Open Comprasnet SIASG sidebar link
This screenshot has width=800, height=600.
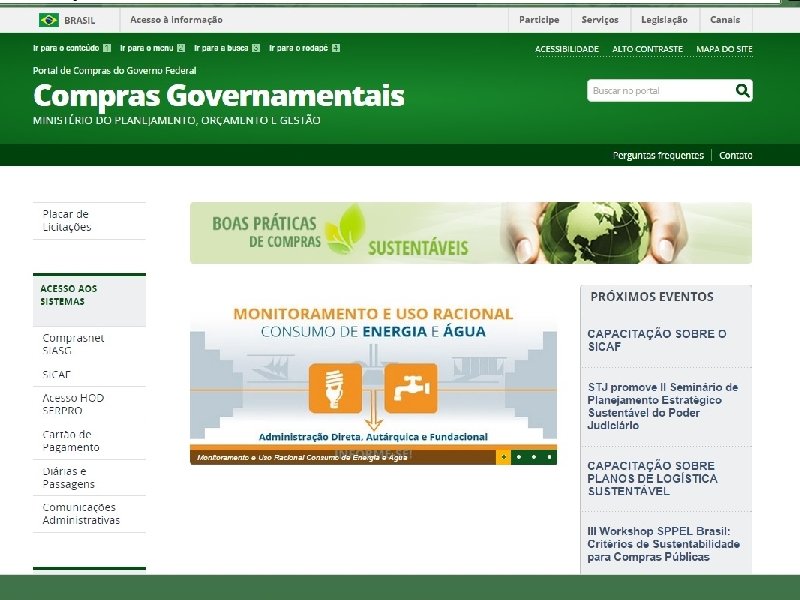[73, 344]
